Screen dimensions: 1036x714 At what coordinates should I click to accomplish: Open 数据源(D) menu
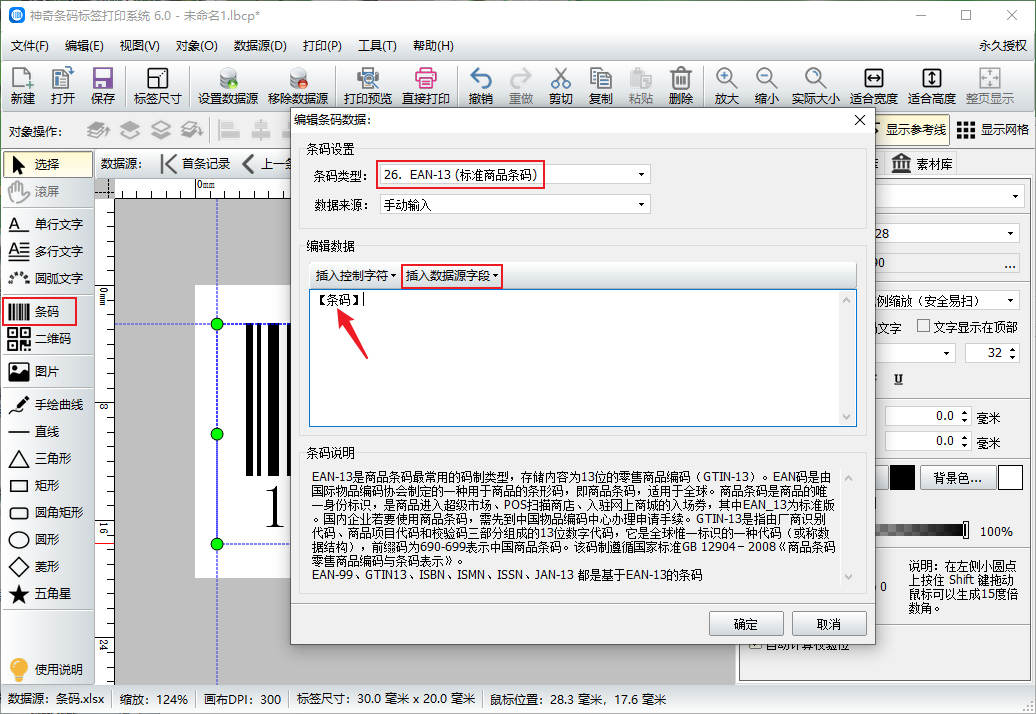pos(260,46)
